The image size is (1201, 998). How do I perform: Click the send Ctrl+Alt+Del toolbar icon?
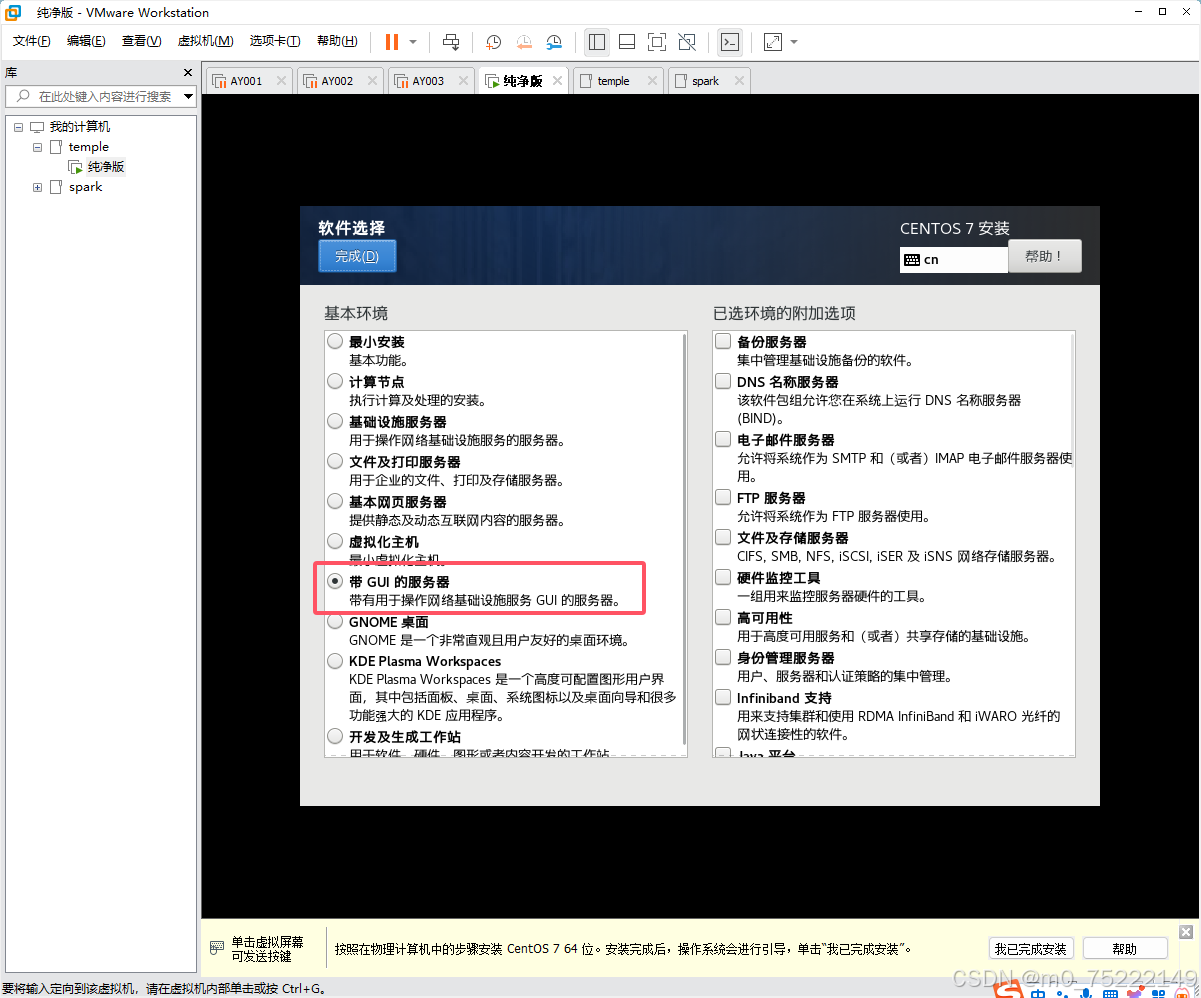451,41
